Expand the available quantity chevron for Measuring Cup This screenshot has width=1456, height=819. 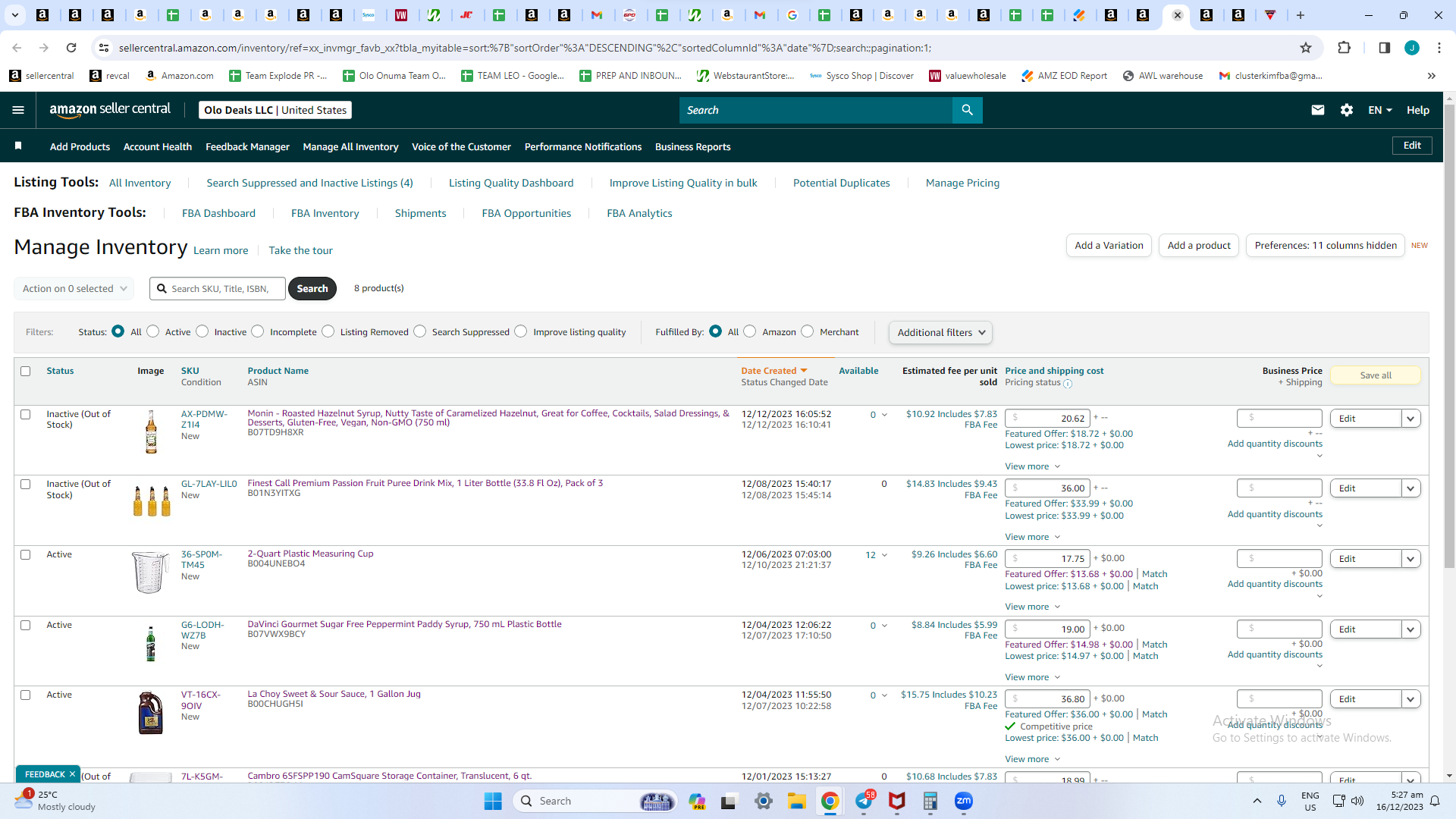pyautogui.click(x=884, y=555)
